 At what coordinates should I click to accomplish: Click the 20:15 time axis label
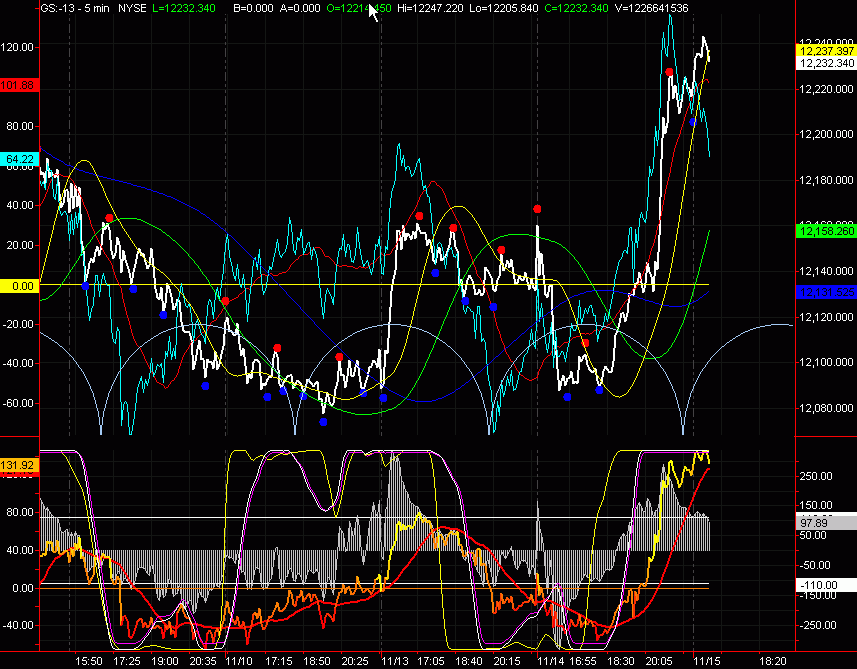(507, 661)
